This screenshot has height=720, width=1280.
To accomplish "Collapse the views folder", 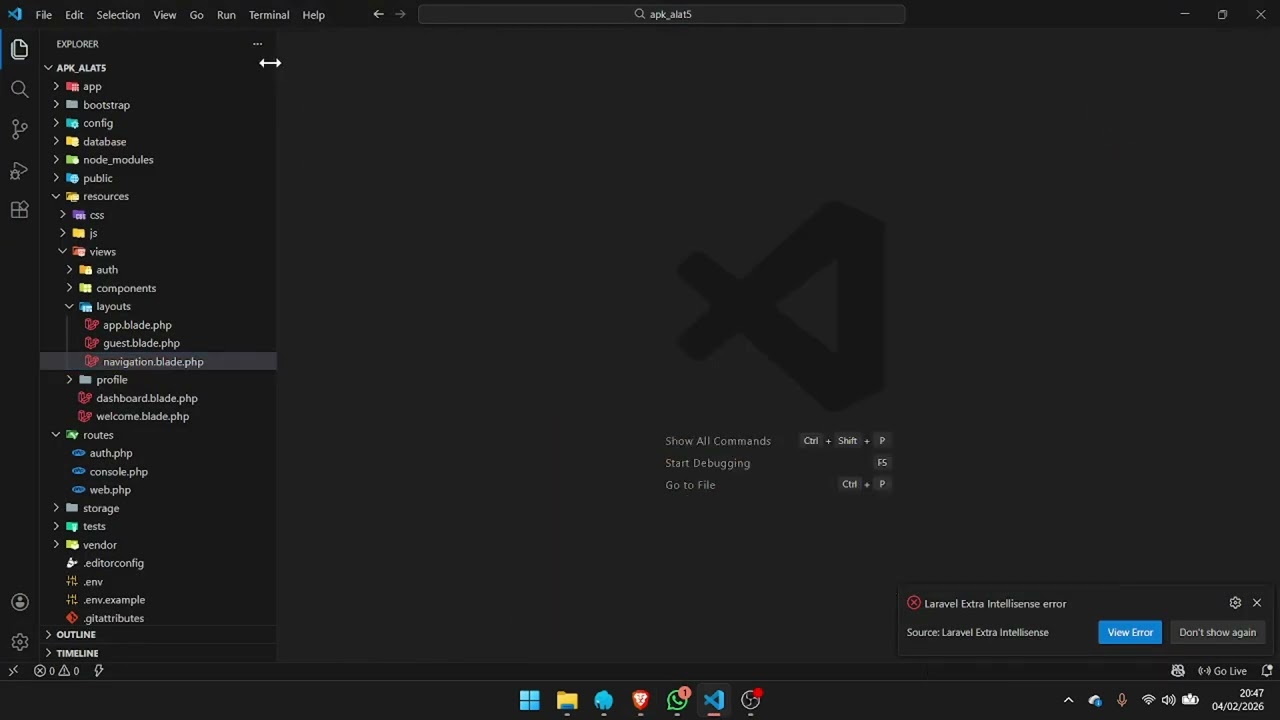I will point(158,251).
